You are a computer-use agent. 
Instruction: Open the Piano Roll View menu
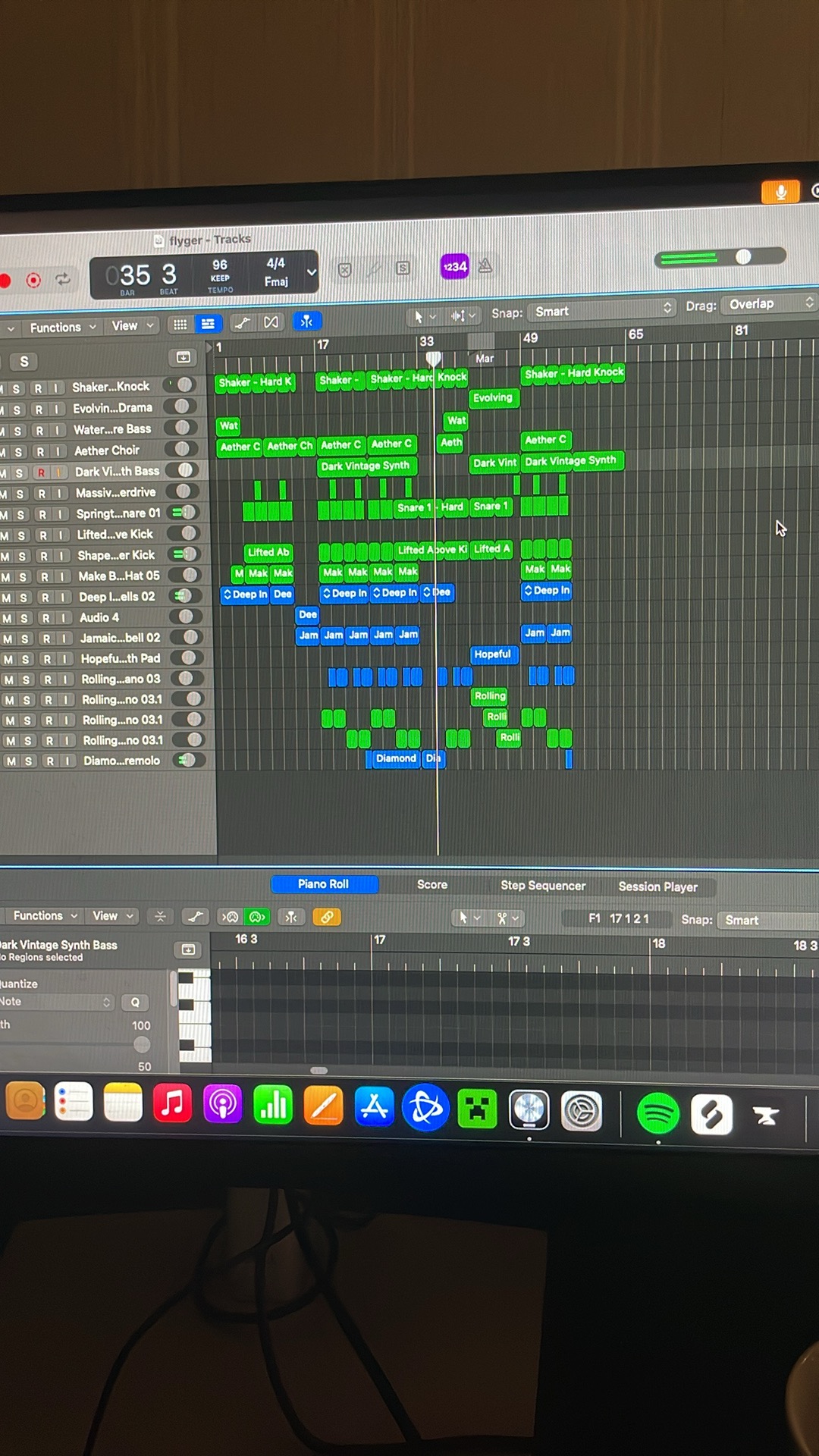click(112, 916)
